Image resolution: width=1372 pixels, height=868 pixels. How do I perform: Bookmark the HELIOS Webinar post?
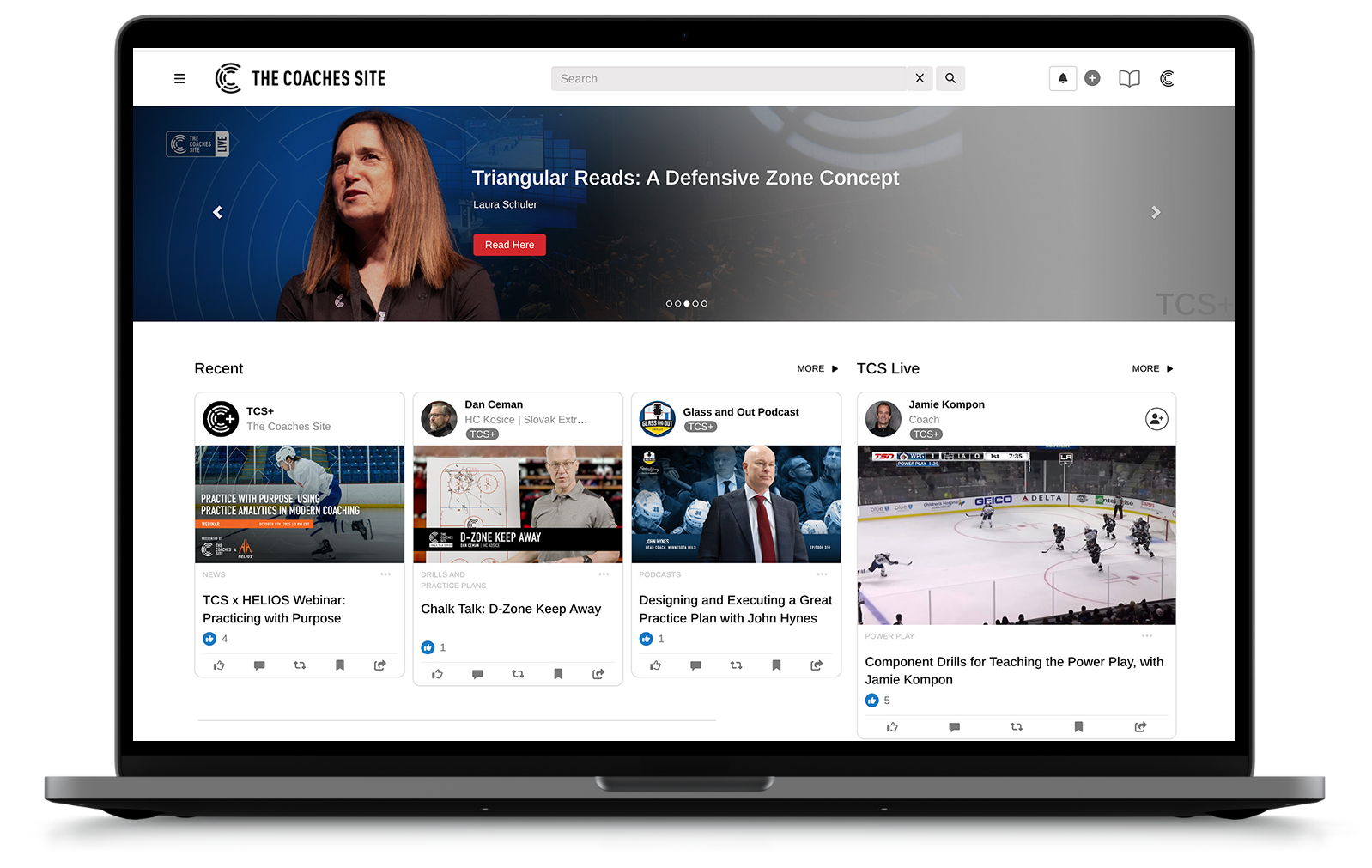tap(340, 665)
